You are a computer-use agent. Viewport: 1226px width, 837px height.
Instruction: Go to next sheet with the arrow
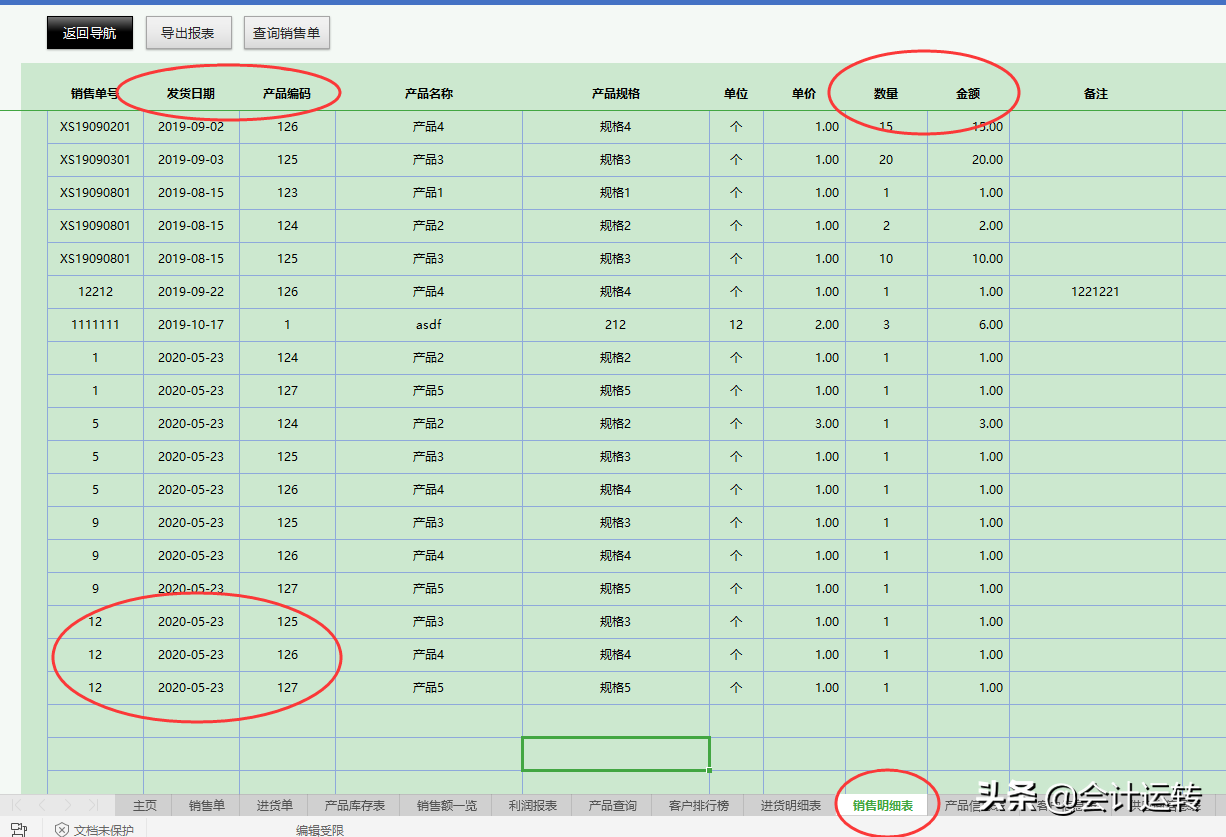[67, 805]
